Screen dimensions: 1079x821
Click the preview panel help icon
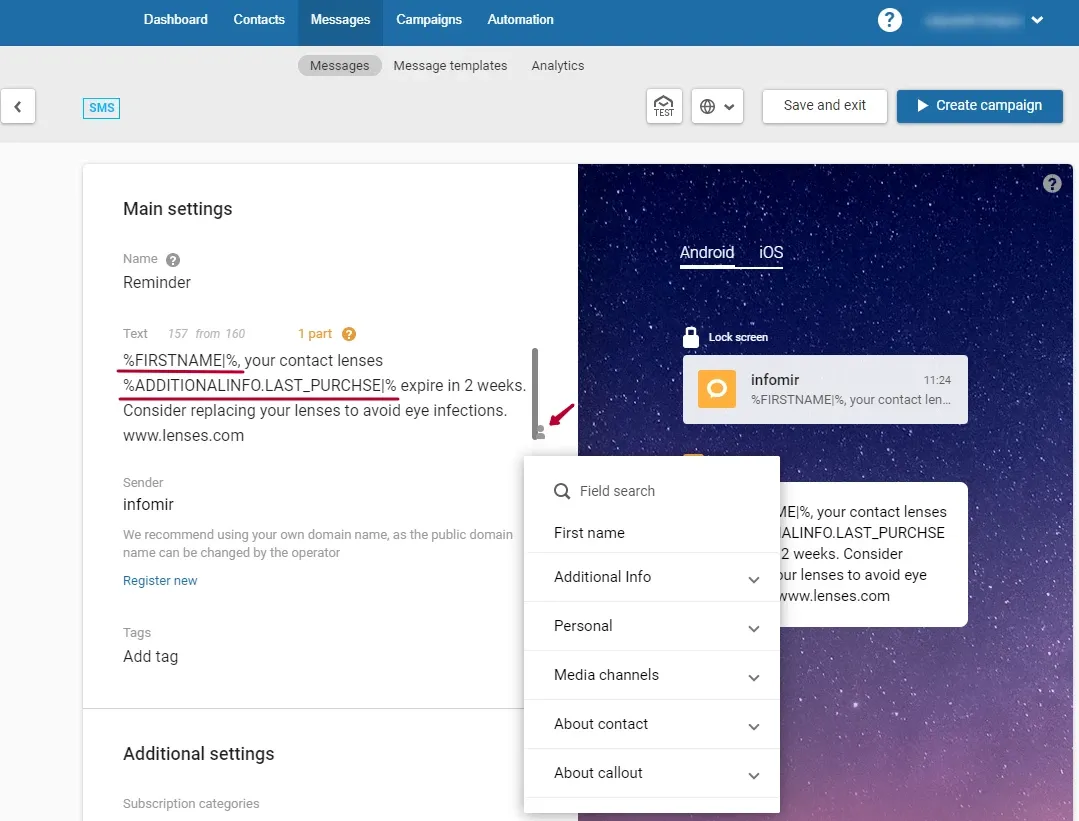click(1052, 184)
